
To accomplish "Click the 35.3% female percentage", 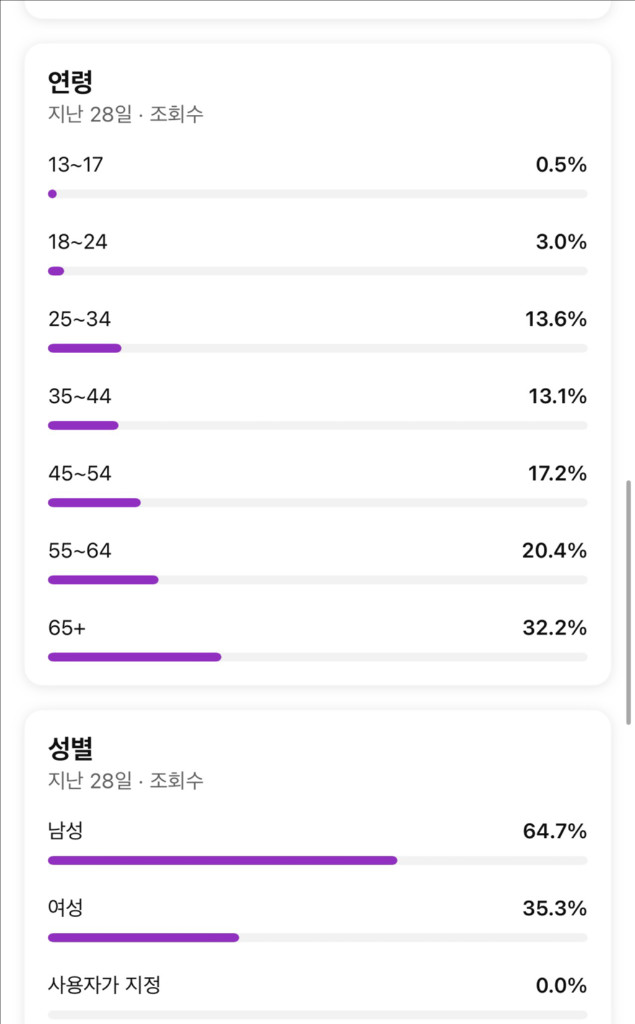I will click(554, 908).
